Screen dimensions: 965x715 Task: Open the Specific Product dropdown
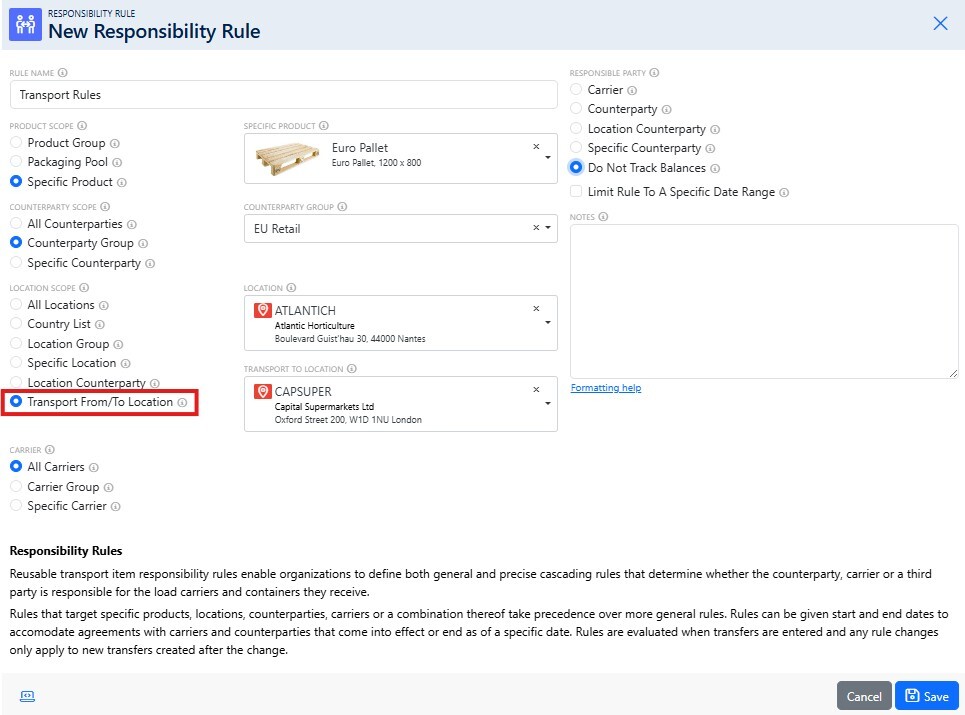click(547, 158)
